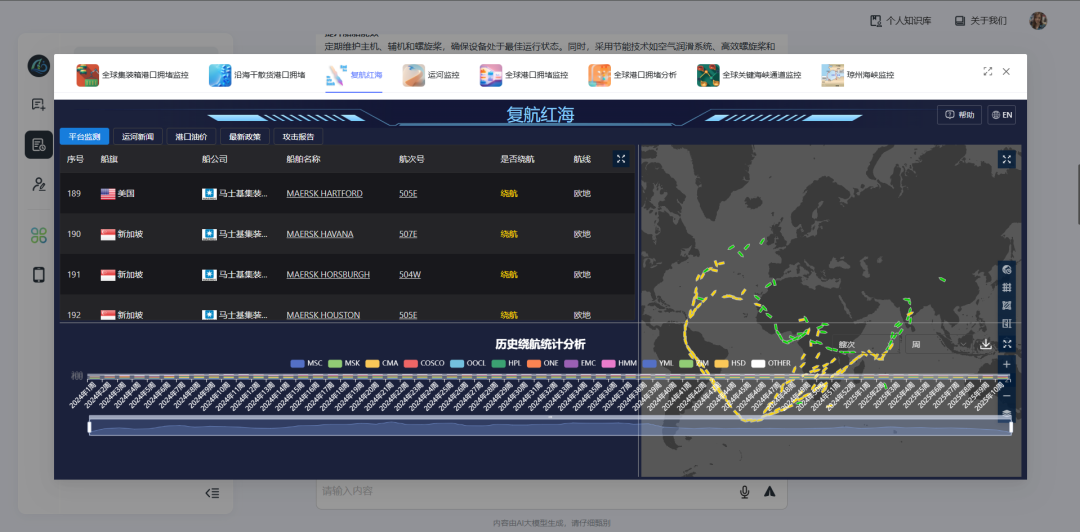Switch to the 港口油价 sub-tab

(191, 136)
